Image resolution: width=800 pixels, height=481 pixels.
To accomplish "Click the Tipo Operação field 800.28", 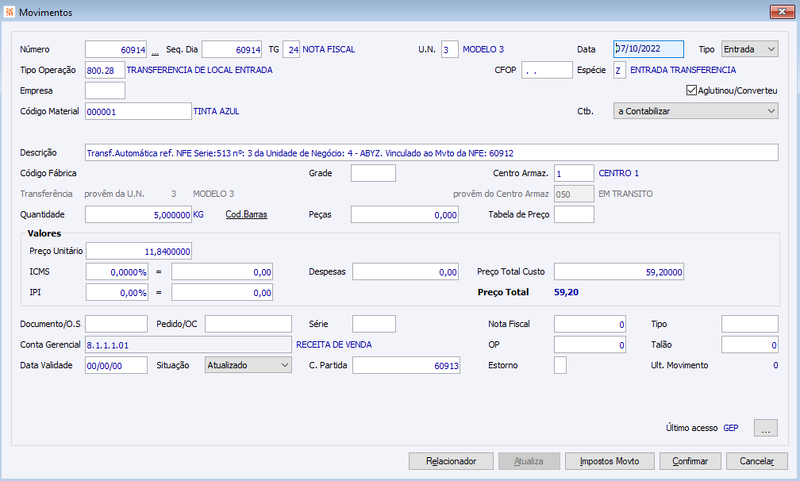I will (x=105, y=70).
